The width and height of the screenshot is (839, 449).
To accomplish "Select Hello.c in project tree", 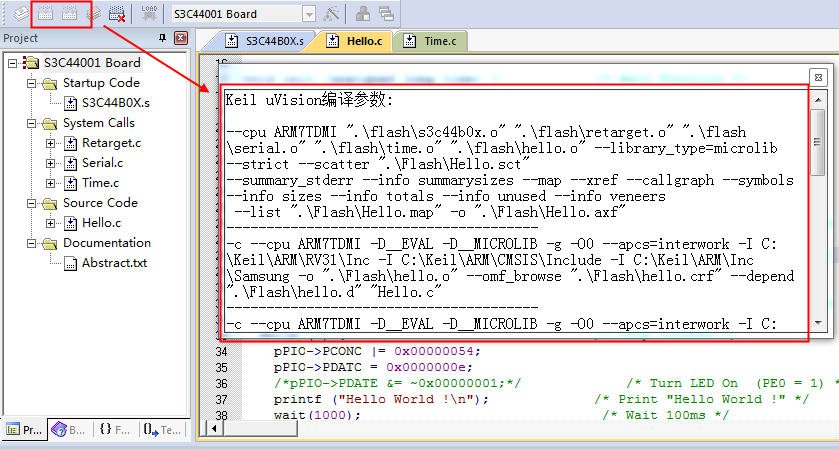I will click(101, 223).
